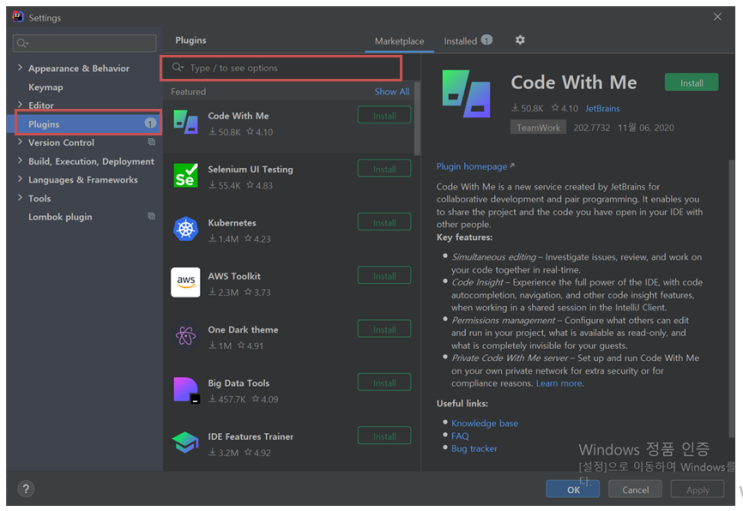Switch to the Installed tab
Screen dimensions: 743x511
tap(460, 41)
